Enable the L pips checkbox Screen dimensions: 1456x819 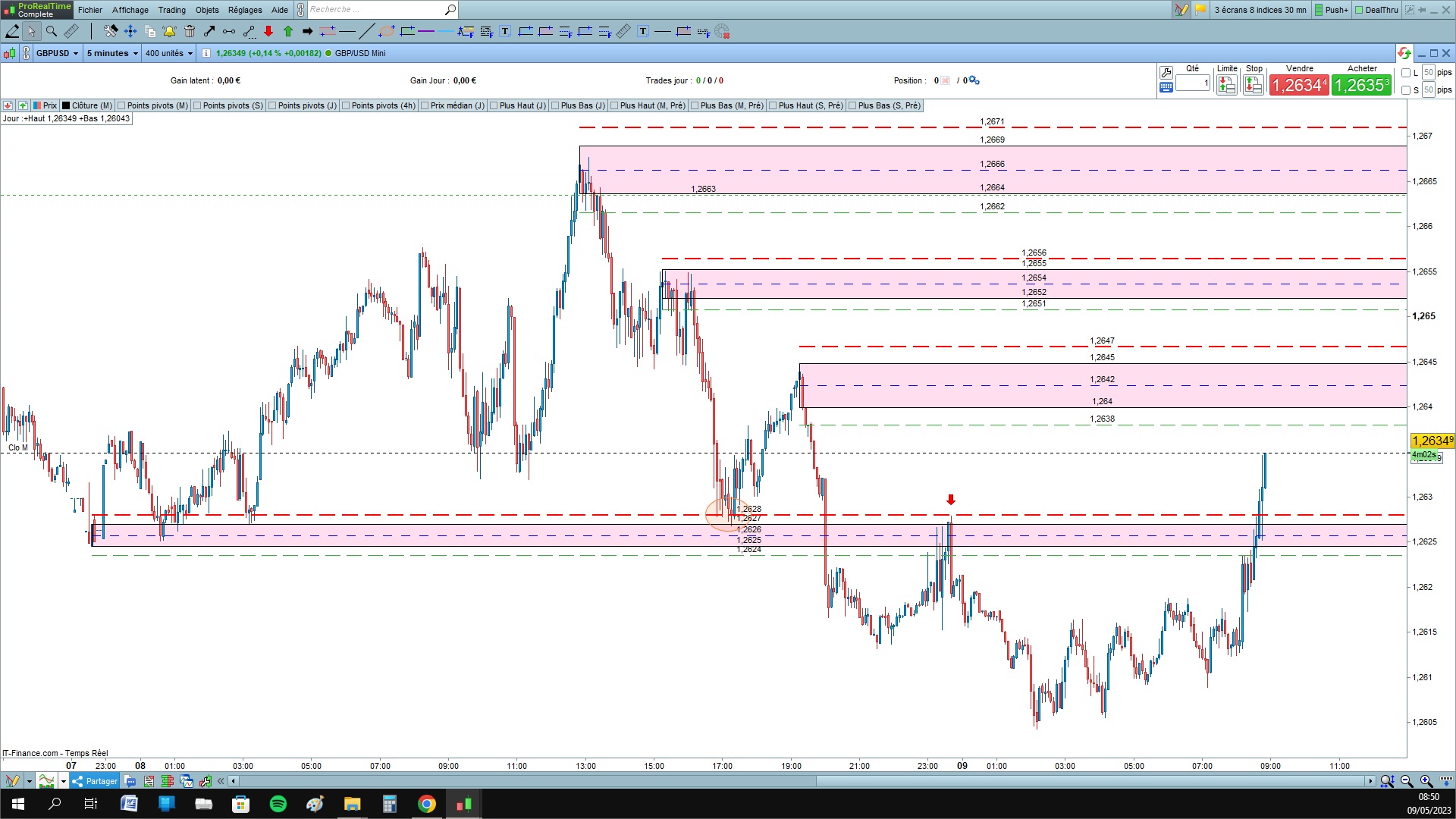coord(1406,73)
